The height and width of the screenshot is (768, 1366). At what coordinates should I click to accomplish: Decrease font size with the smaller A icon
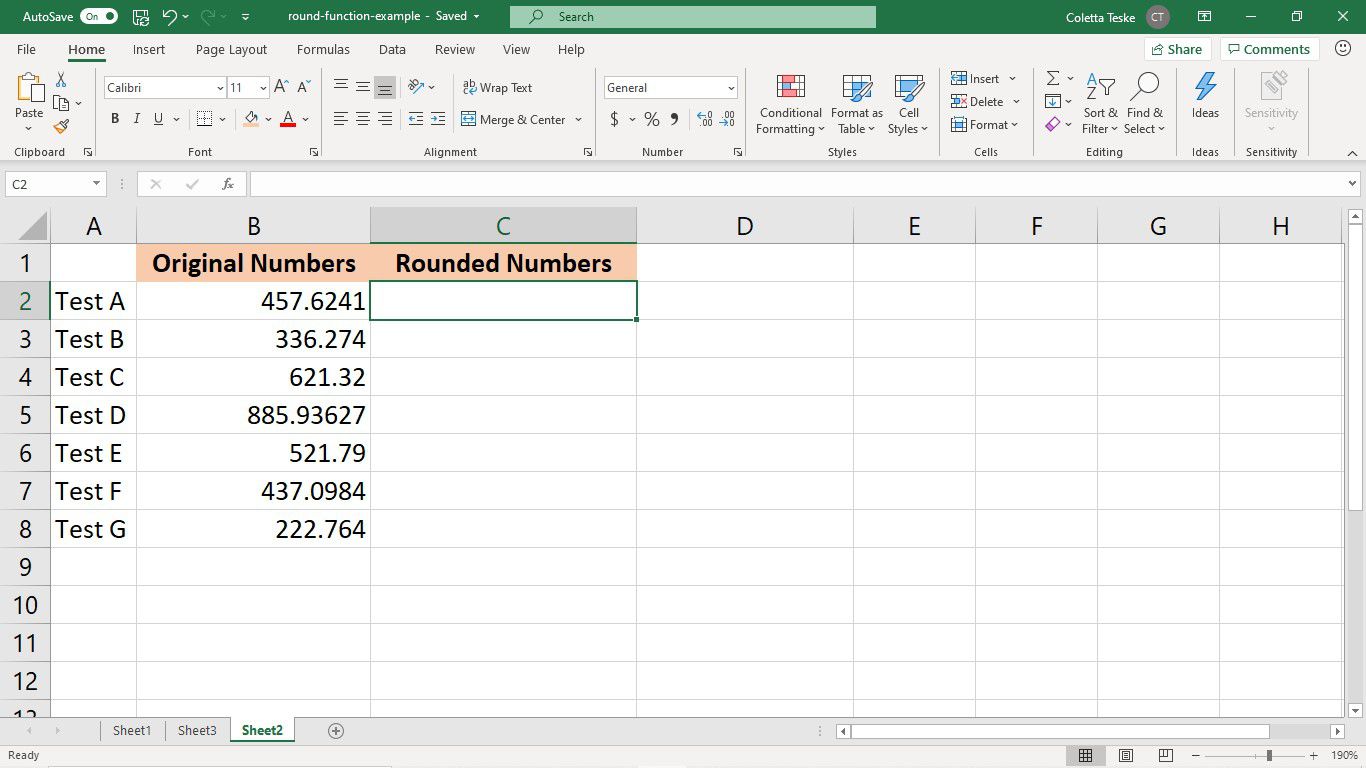point(303,88)
